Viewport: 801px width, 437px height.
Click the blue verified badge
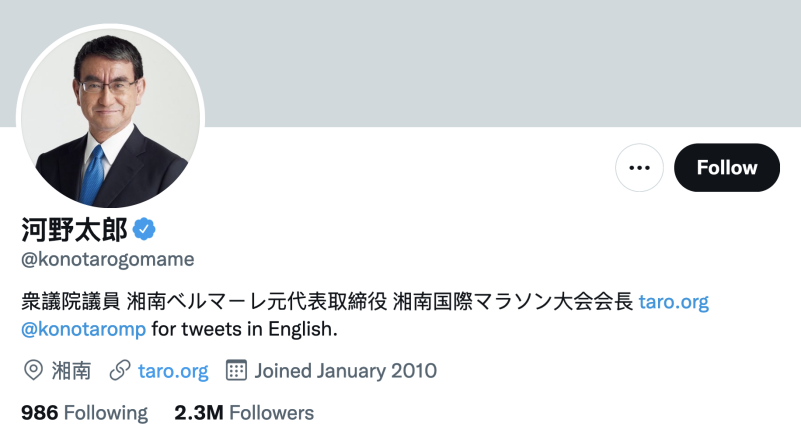[x=145, y=230]
